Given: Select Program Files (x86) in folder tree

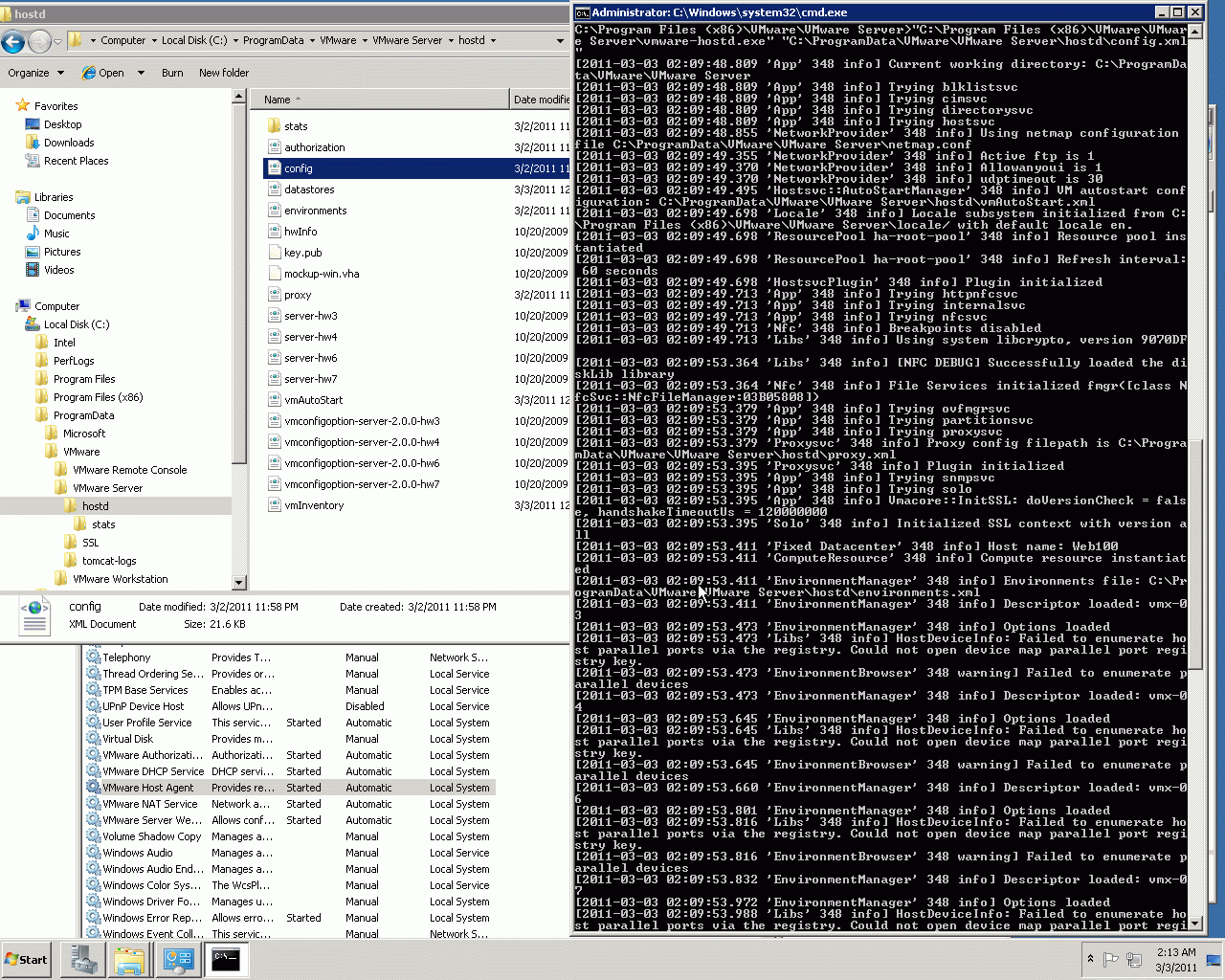Looking at the screenshot, I should pos(99,397).
